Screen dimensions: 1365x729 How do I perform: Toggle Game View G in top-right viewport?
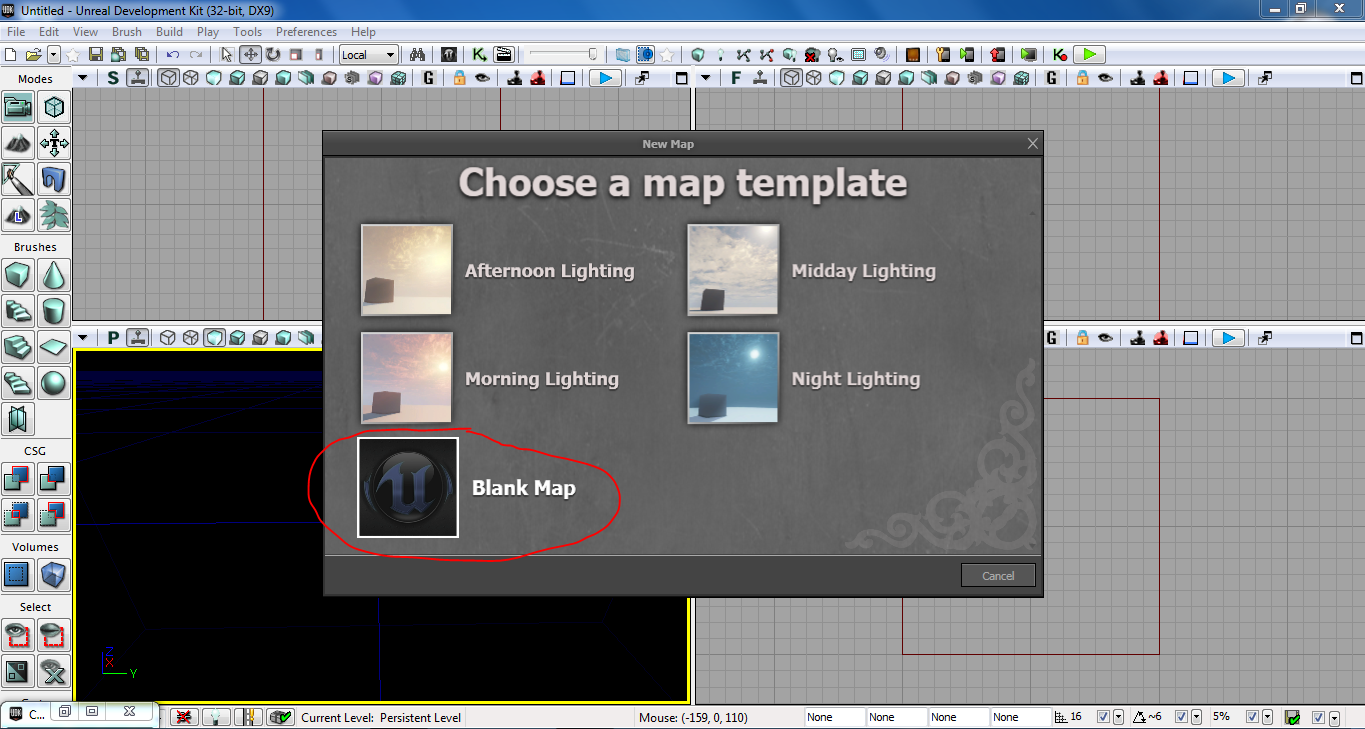tap(1052, 78)
